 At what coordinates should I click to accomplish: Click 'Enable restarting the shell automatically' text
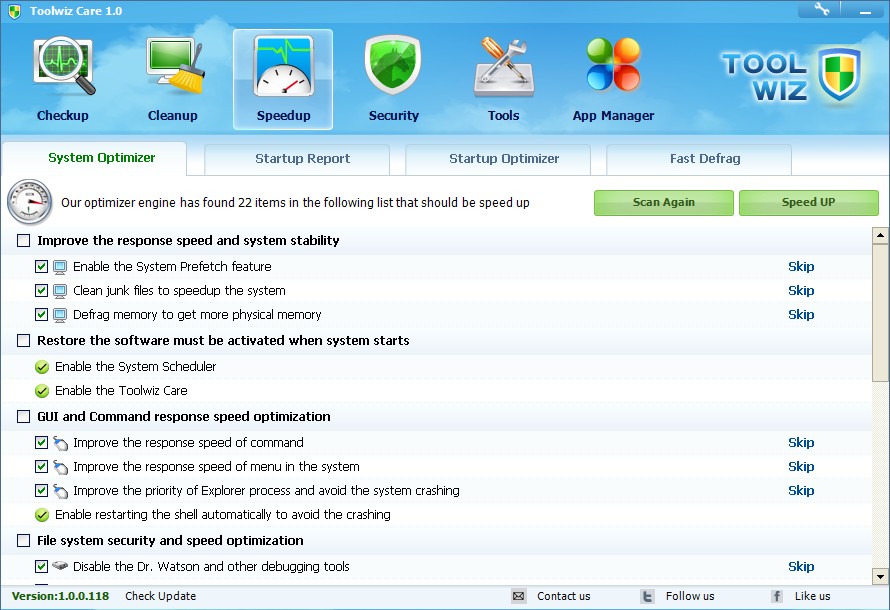coord(222,515)
